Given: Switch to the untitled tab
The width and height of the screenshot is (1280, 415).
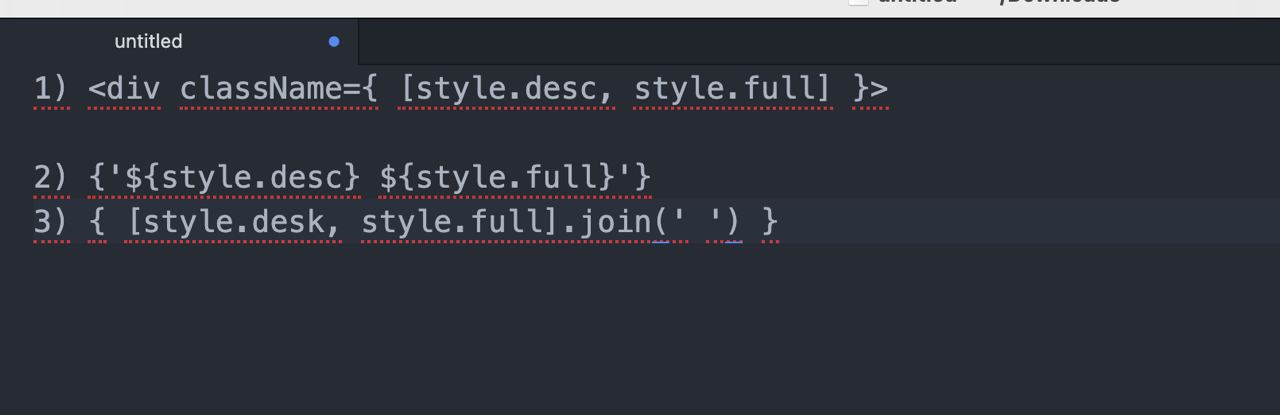Looking at the screenshot, I should point(179,42).
